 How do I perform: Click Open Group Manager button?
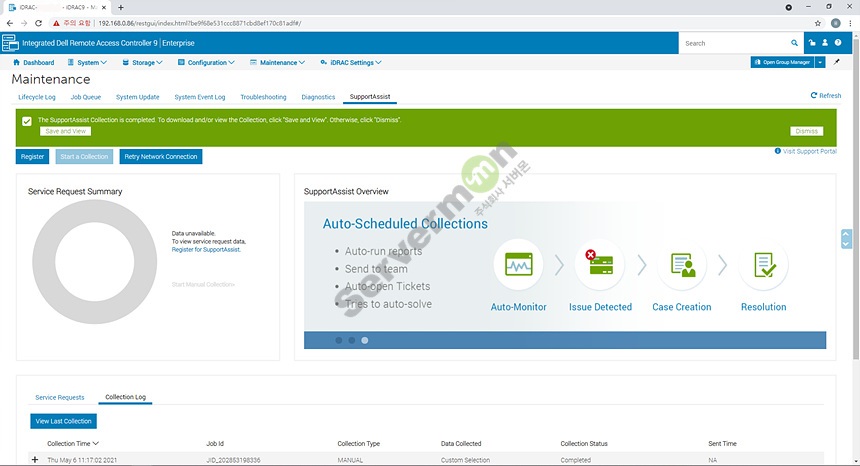(783, 62)
